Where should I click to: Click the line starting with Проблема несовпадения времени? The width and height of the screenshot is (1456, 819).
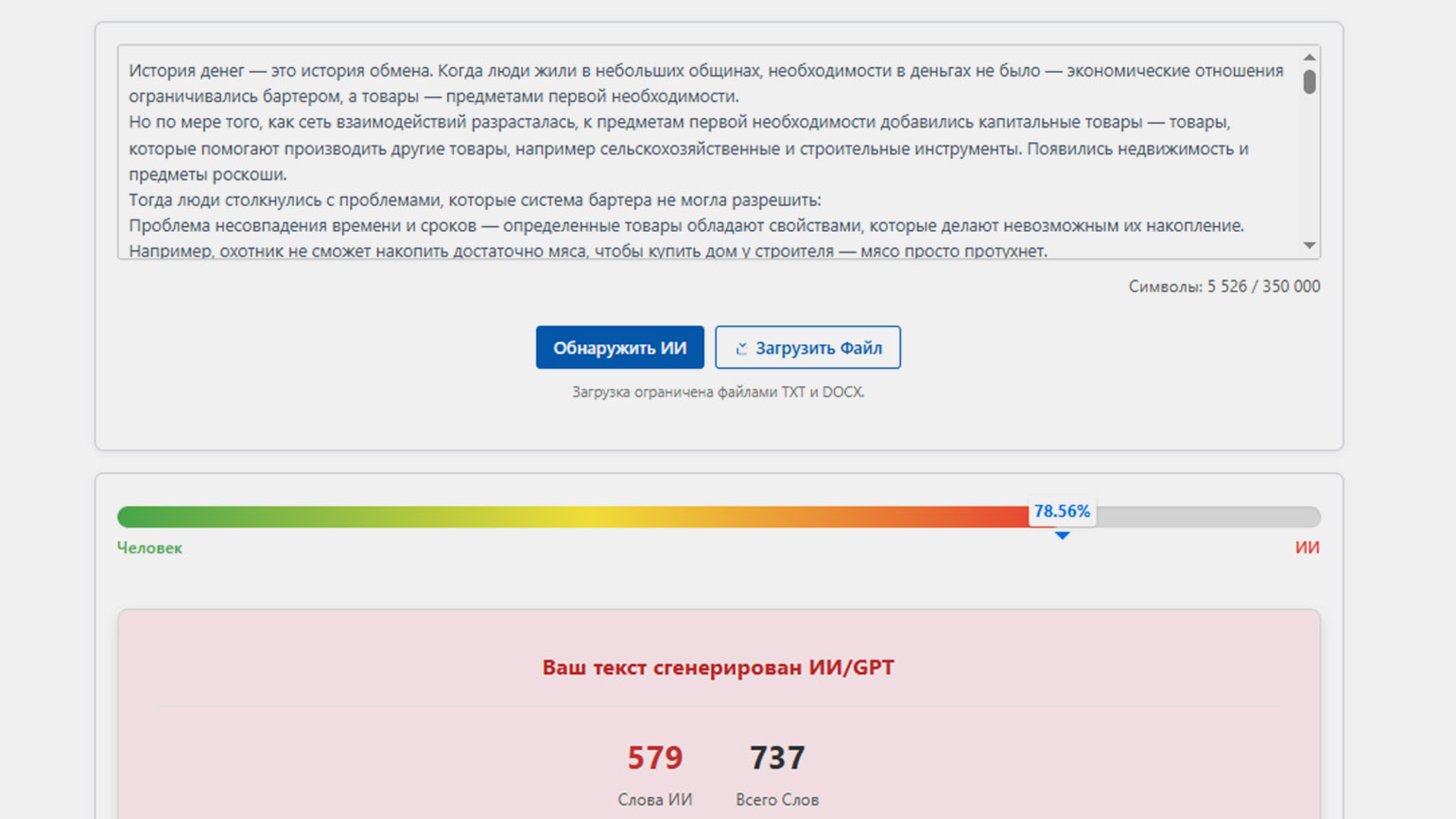tap(685, 225)
